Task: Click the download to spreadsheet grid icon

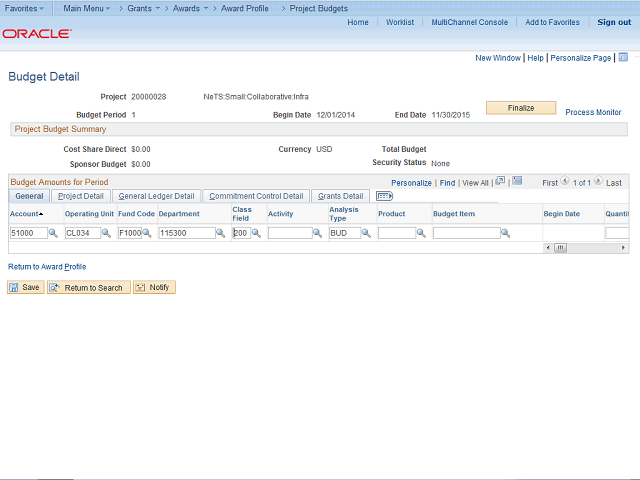Action: [x=517, y=182]
